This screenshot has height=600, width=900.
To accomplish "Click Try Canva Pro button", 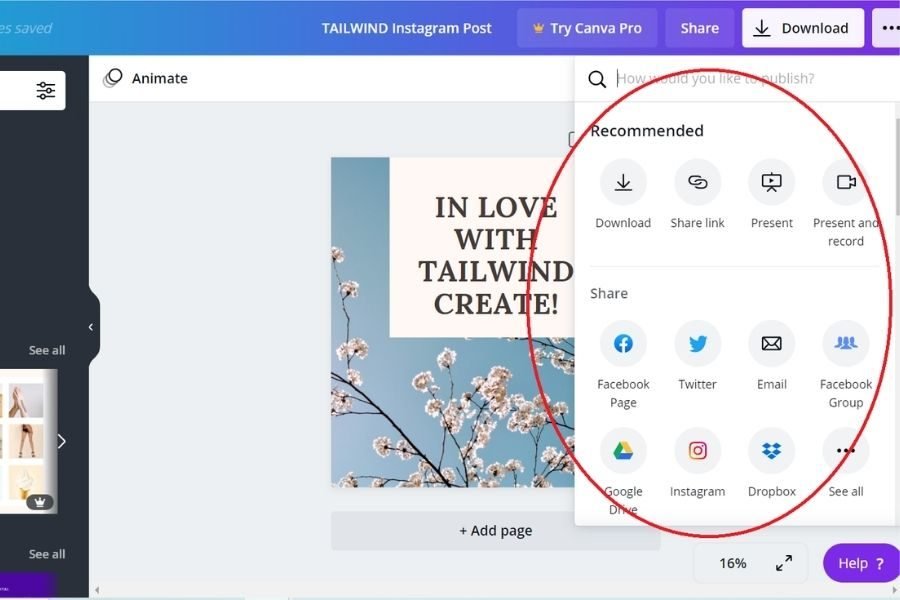I will [587, 28].
